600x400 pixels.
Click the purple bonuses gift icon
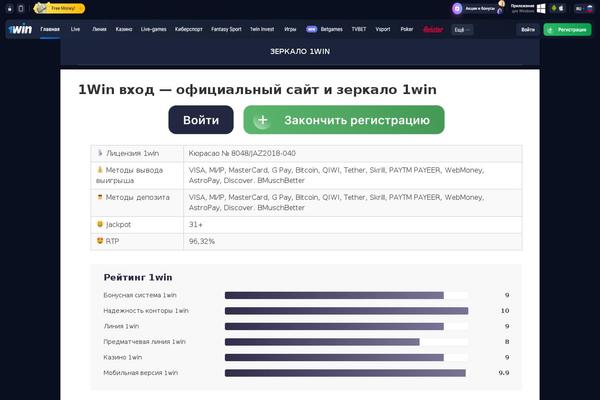[x=457, y=8]
